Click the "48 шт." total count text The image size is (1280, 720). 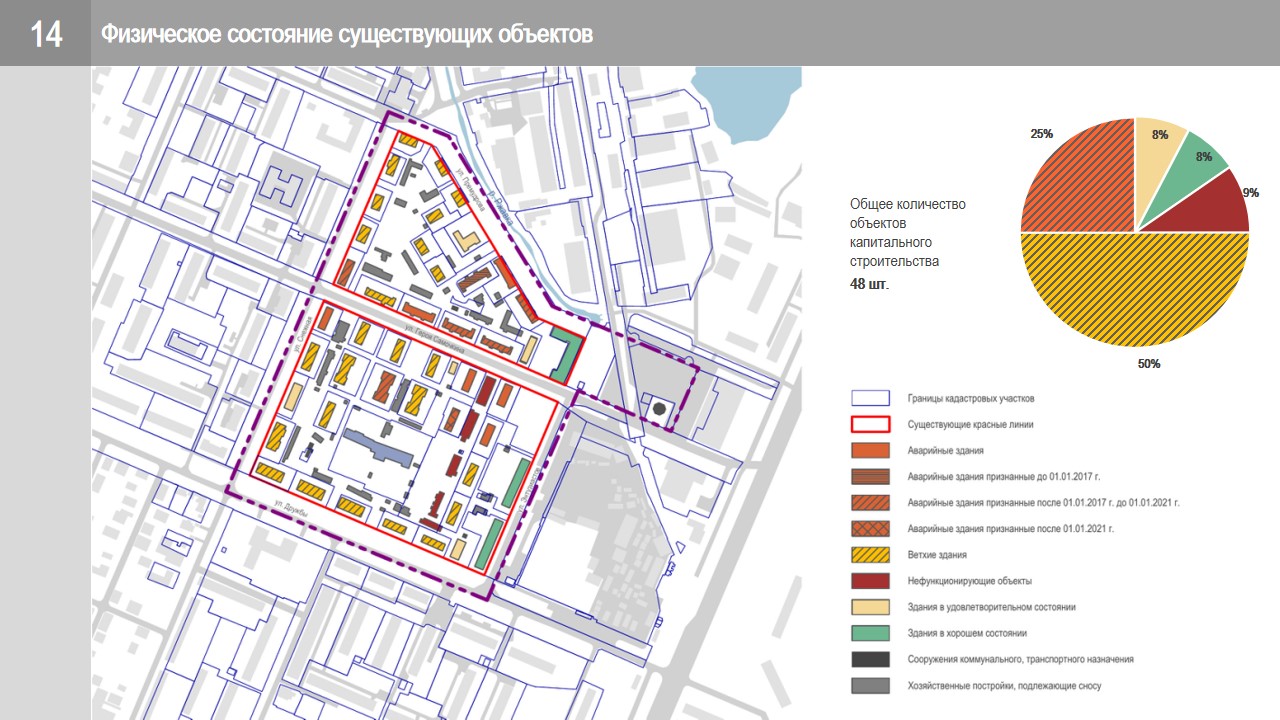point(869,284)
